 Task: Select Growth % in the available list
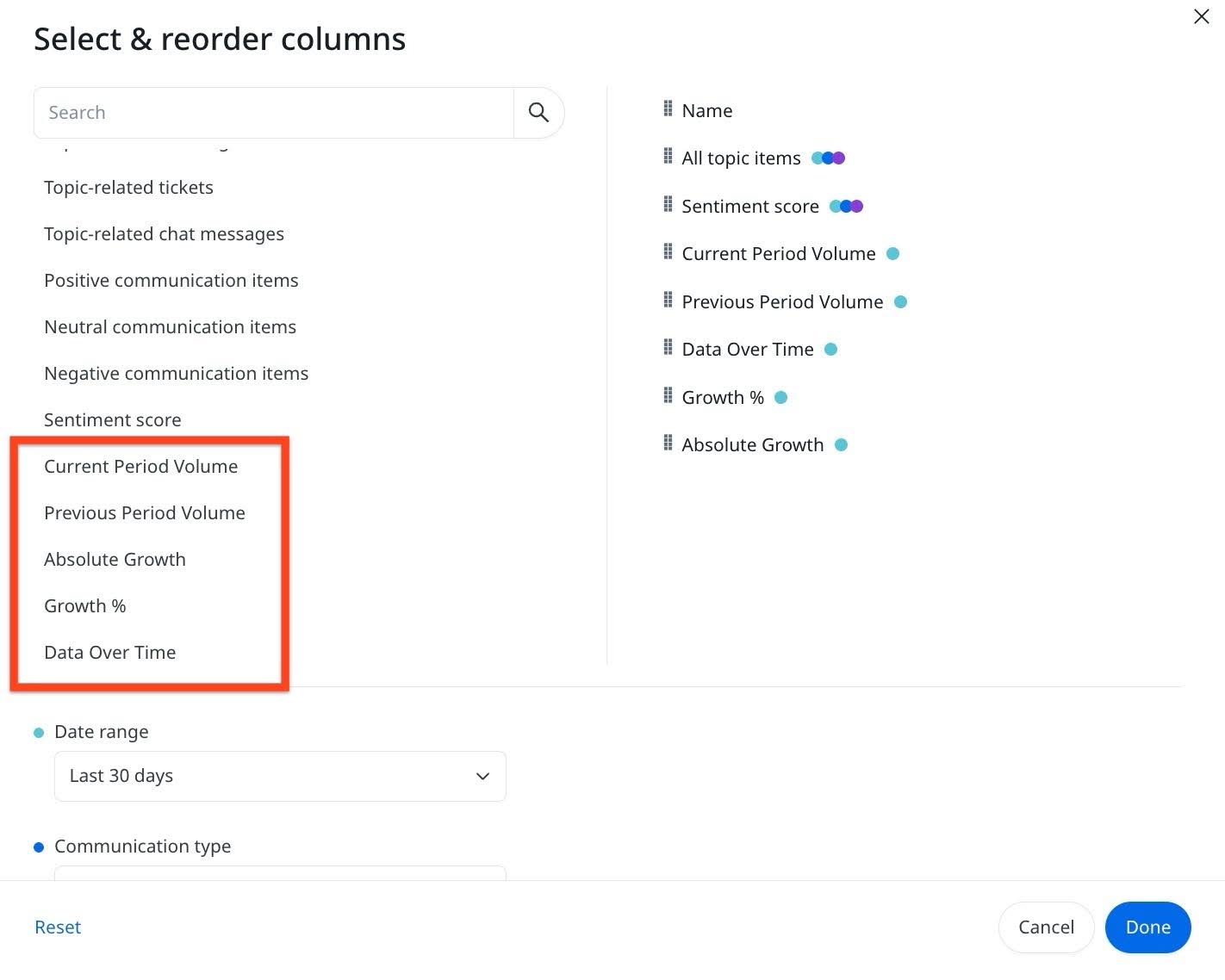pos(84,606)
